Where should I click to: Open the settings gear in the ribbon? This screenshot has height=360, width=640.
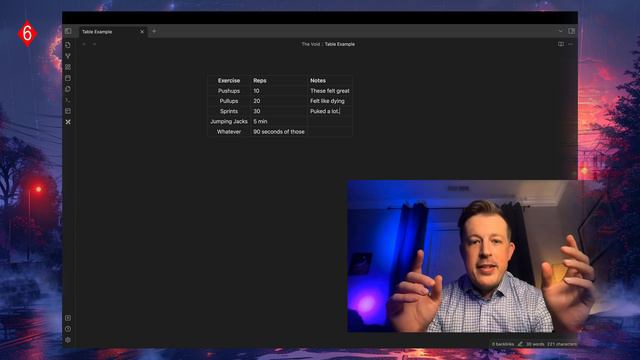[x=68, y=340]
